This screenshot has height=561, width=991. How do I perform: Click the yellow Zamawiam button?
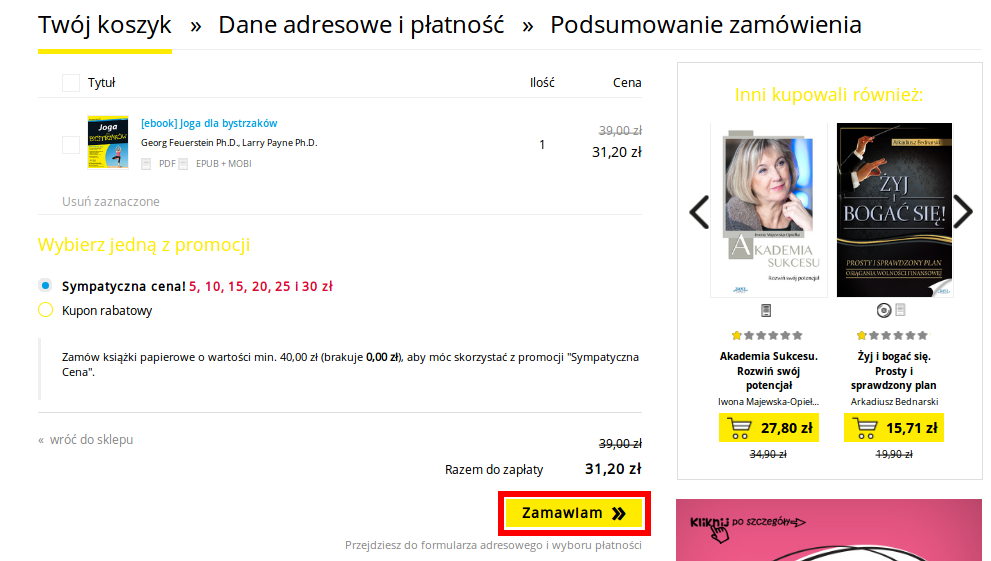click(x=574, y=513)
